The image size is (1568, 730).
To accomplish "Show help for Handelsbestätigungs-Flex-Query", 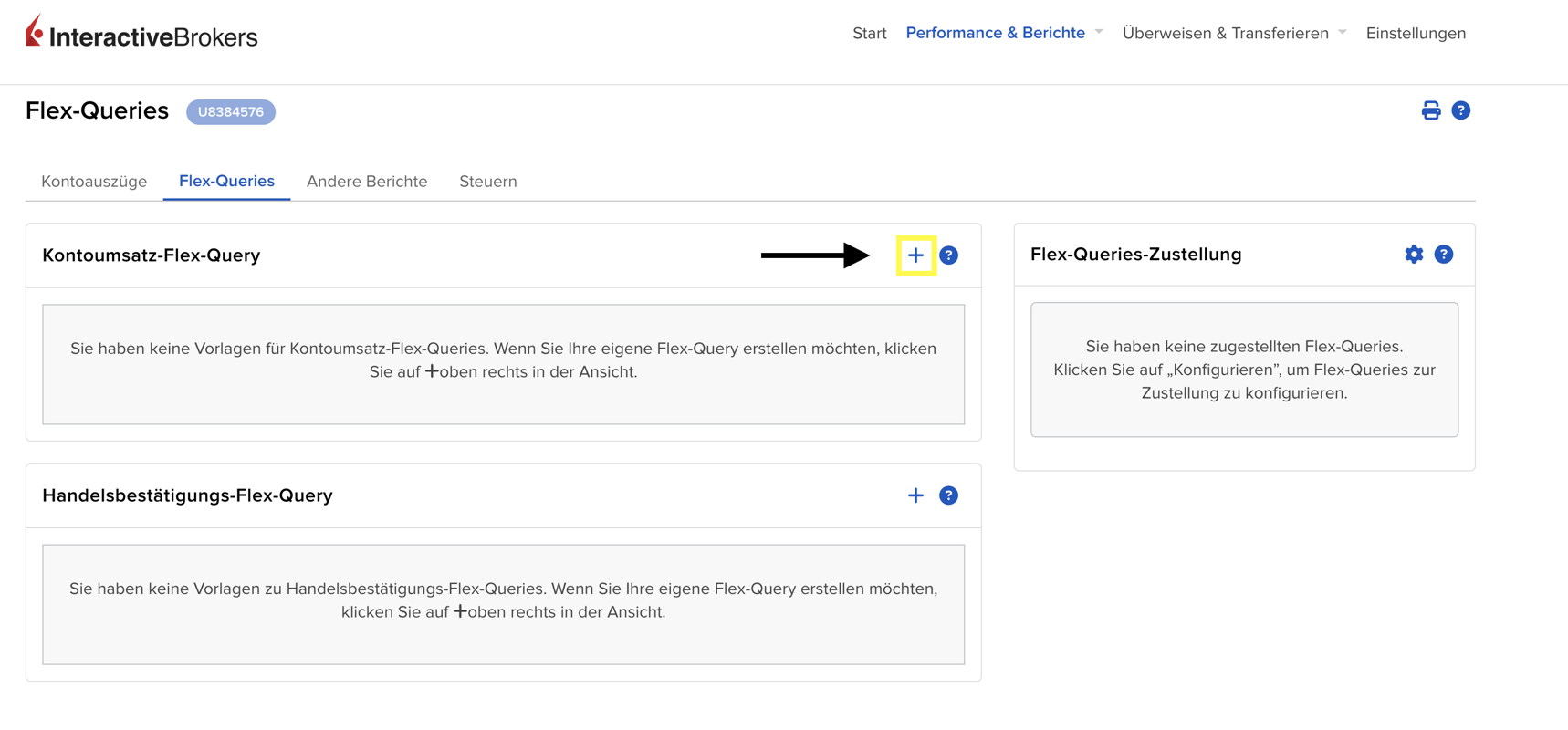I will tap(948, 495).
